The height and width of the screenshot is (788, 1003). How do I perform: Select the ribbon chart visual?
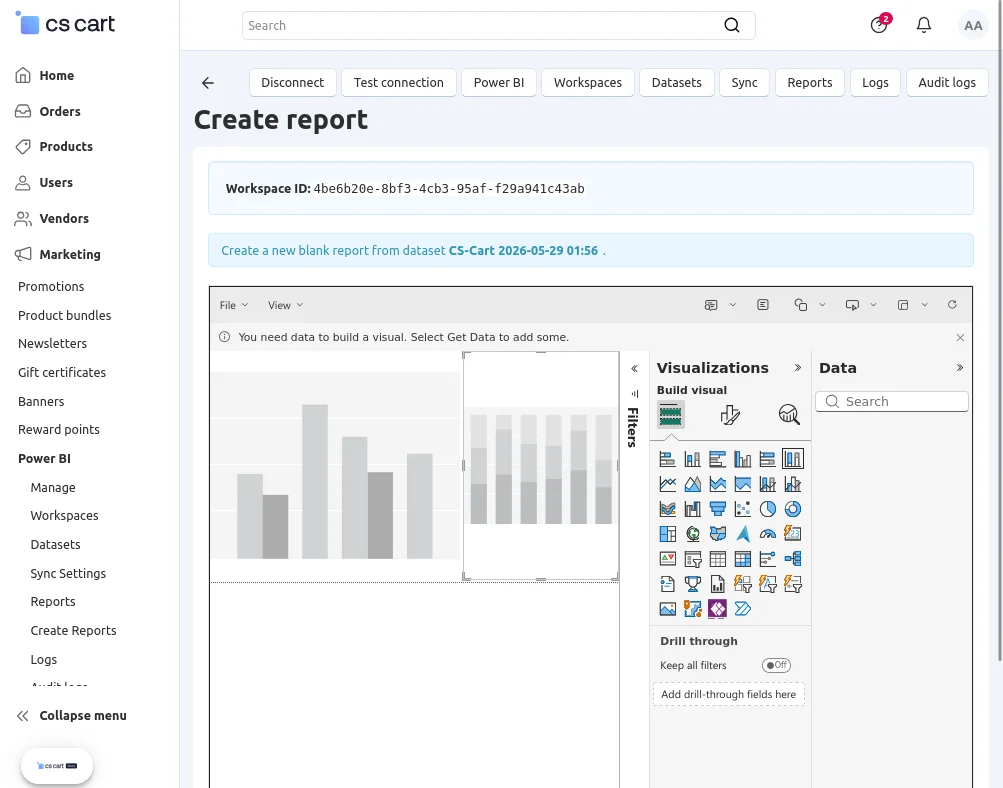coord(667,508)
